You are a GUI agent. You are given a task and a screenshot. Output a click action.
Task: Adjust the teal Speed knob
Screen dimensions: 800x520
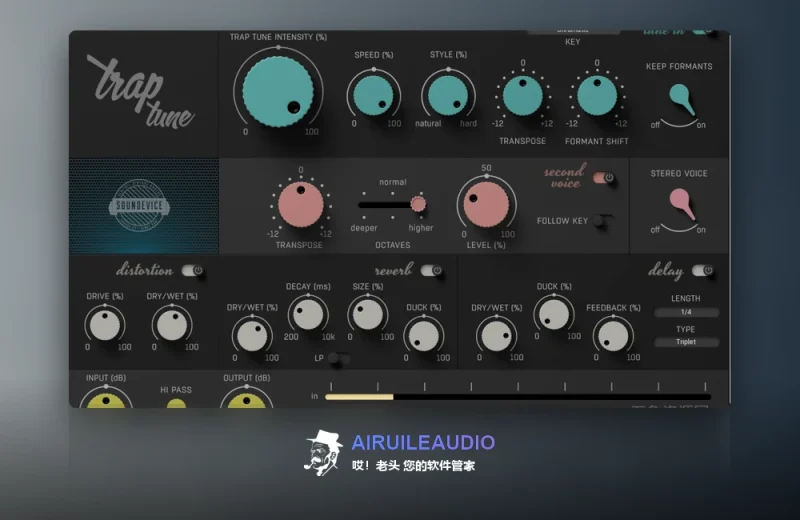point(373,96)
